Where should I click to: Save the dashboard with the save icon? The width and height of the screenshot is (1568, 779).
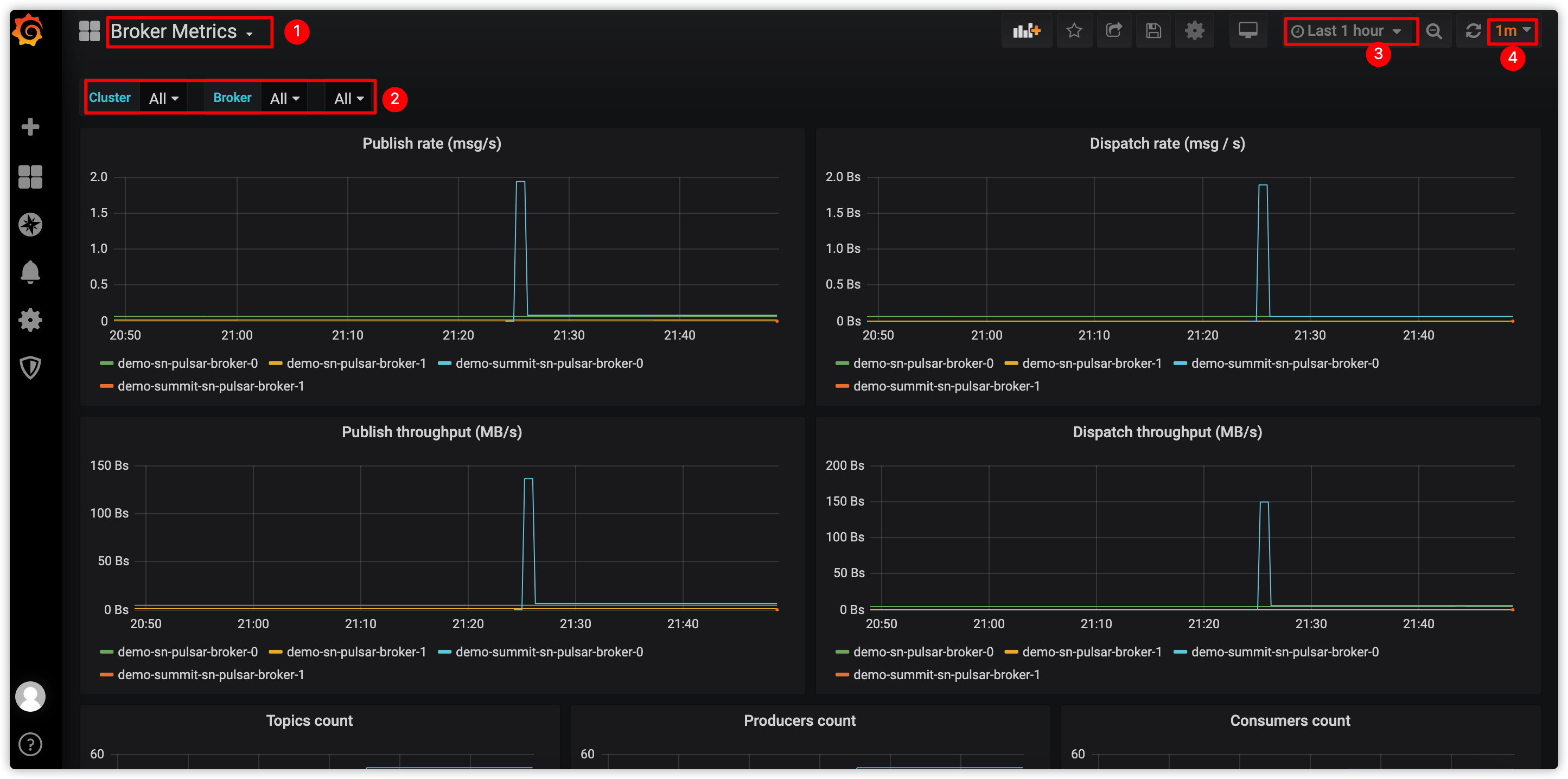[x=1153, y=30]
